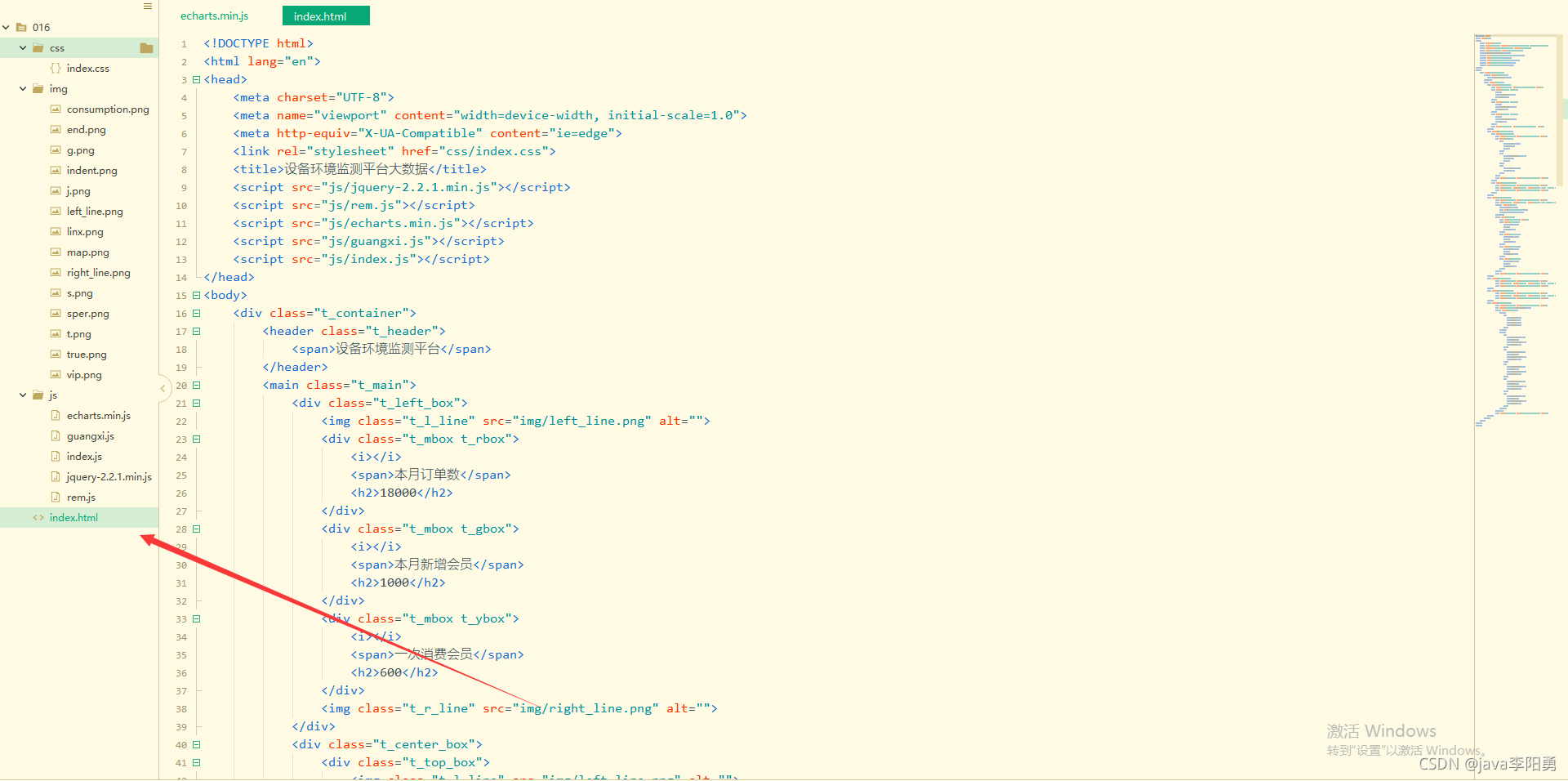Select vip.png file

pyautogui.click(x=84, y=375)
